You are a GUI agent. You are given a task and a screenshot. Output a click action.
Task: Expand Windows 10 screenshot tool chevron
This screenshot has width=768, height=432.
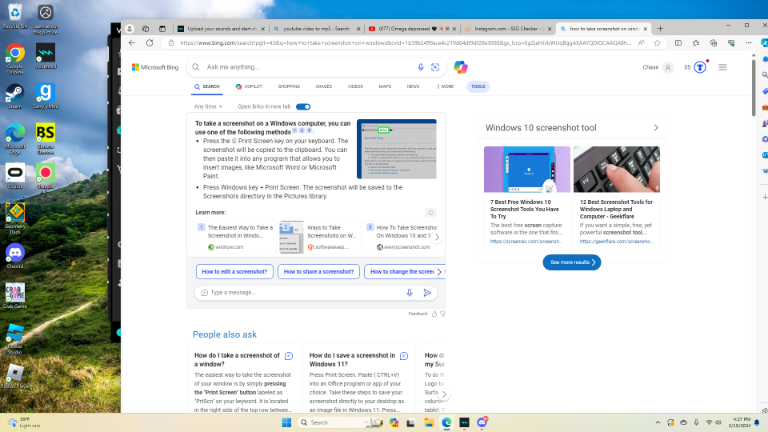pyautogui.click(x=656, y=128)
